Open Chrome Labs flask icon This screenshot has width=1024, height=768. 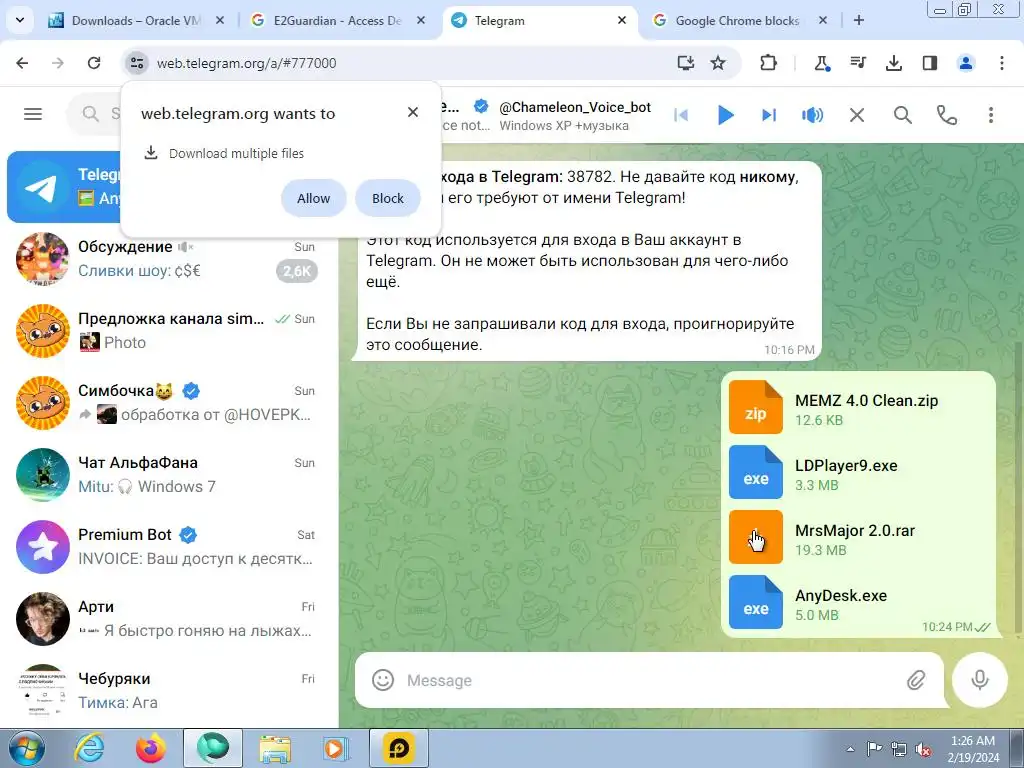coord(822,63)
